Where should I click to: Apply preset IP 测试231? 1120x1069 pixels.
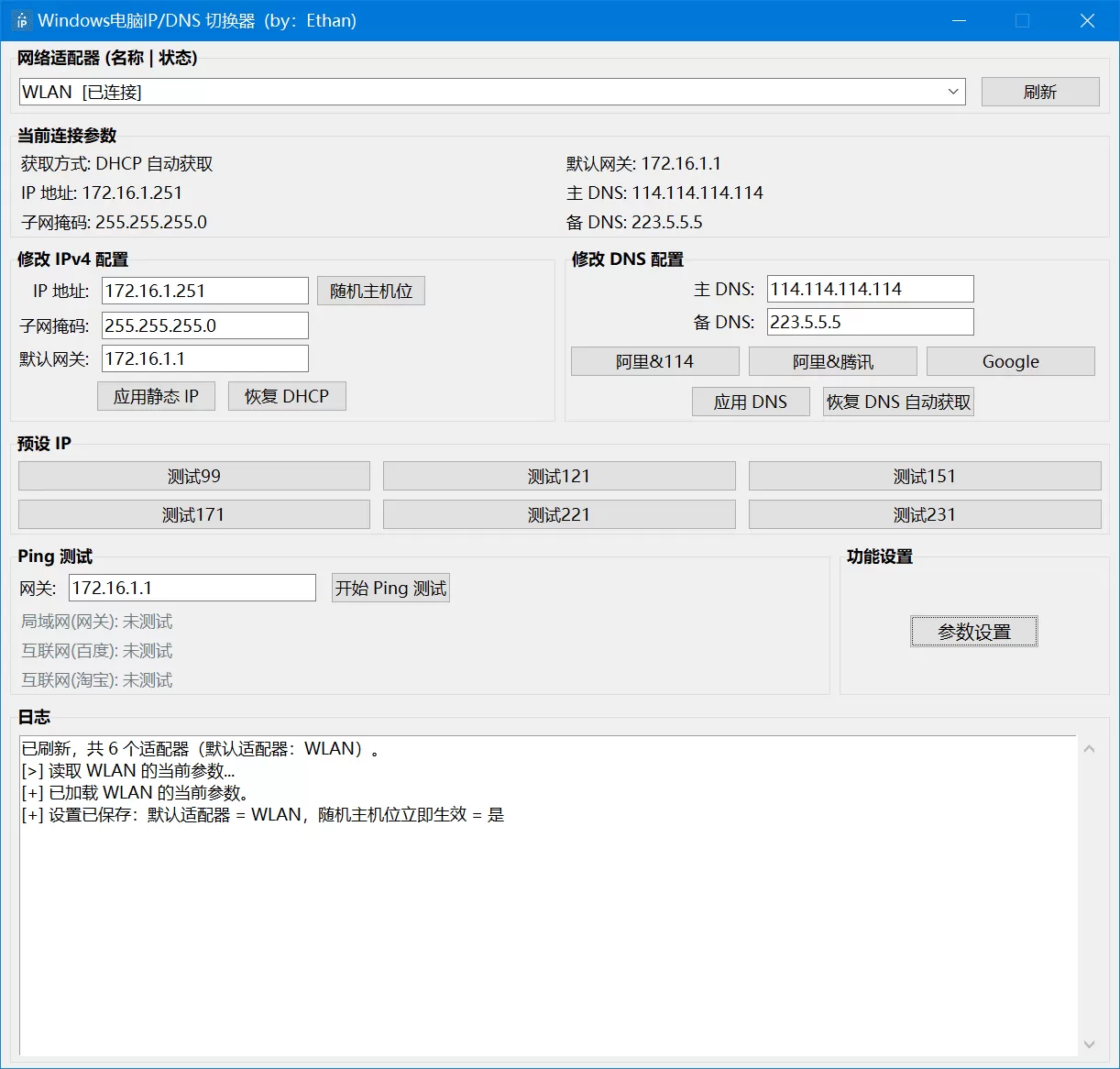pos(925,514)
